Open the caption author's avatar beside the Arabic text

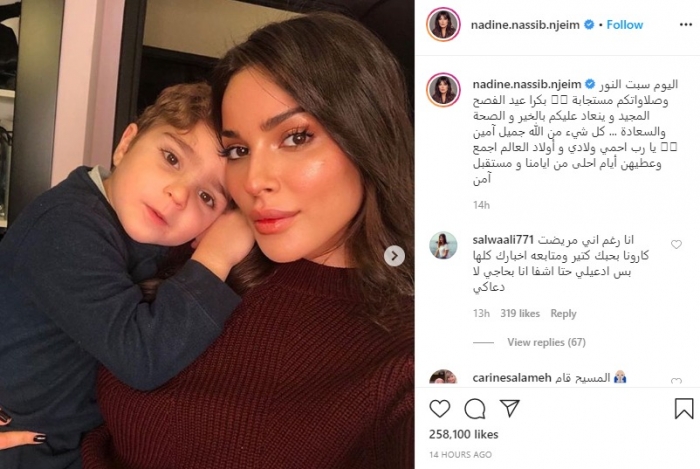(443, 90)
